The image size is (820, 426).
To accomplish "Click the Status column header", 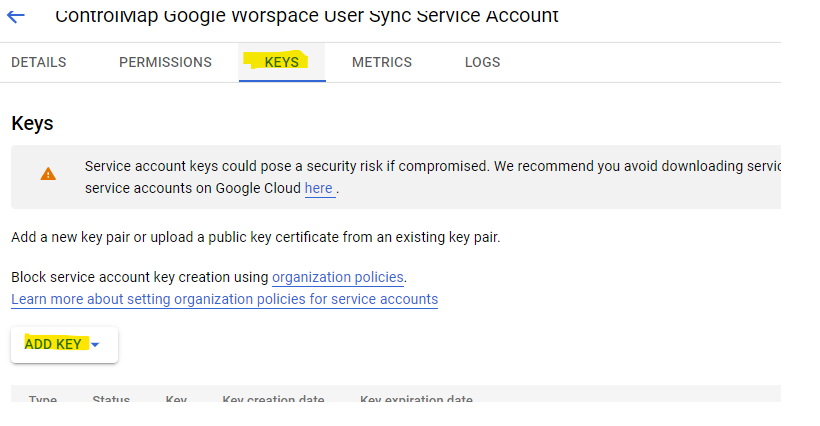I will [x=111, y=400].
